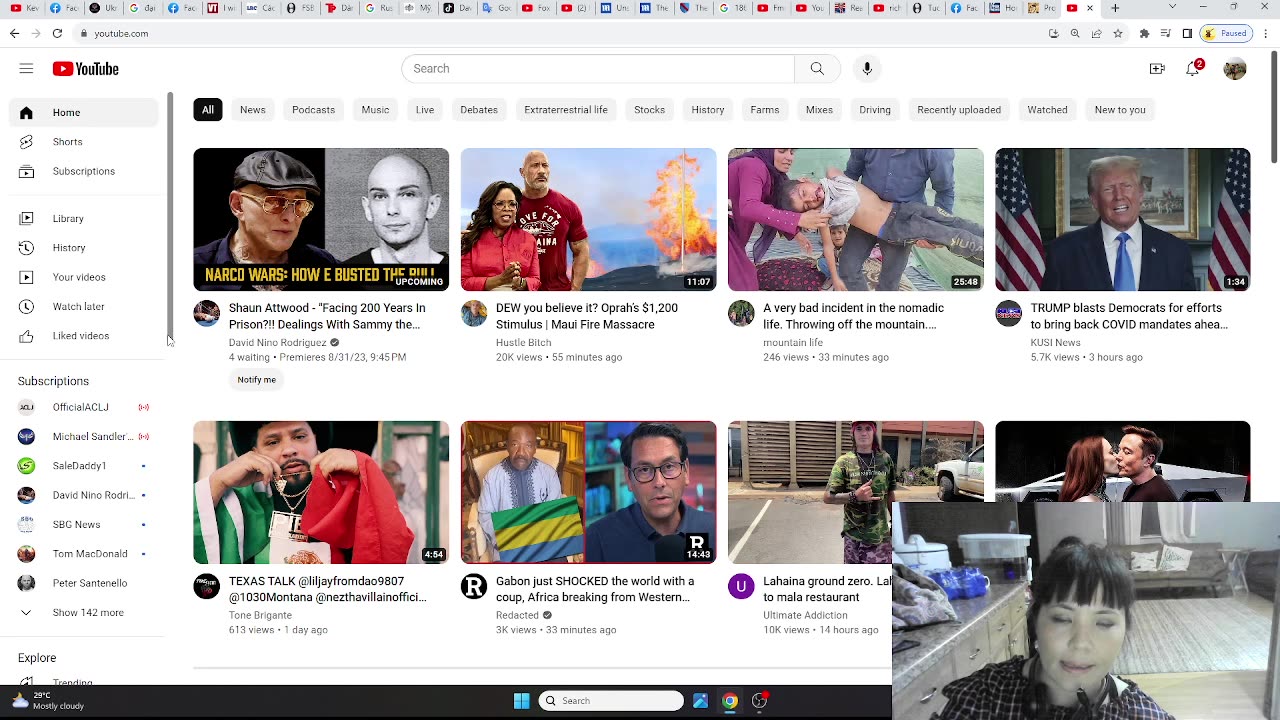Viewport: 1280px width, 720px height.
Task: Open the Trump flags video thumbnail
Action: [1122, 220]
